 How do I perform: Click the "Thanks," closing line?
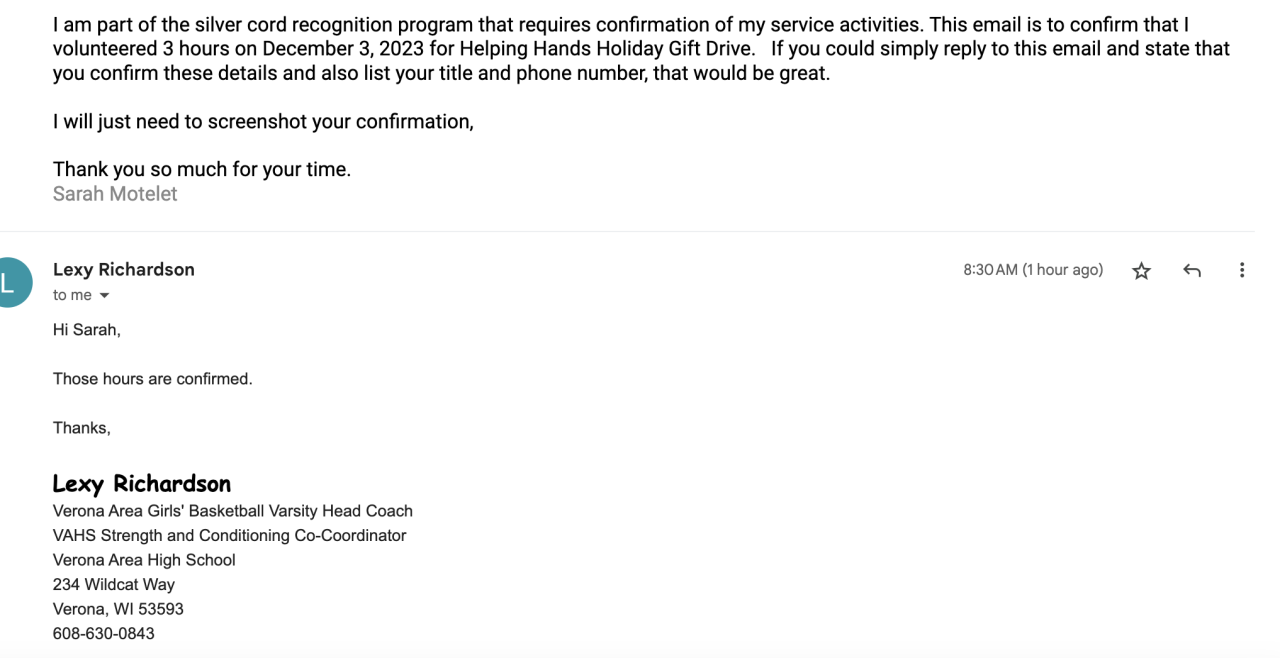click(x=82, y=428)
